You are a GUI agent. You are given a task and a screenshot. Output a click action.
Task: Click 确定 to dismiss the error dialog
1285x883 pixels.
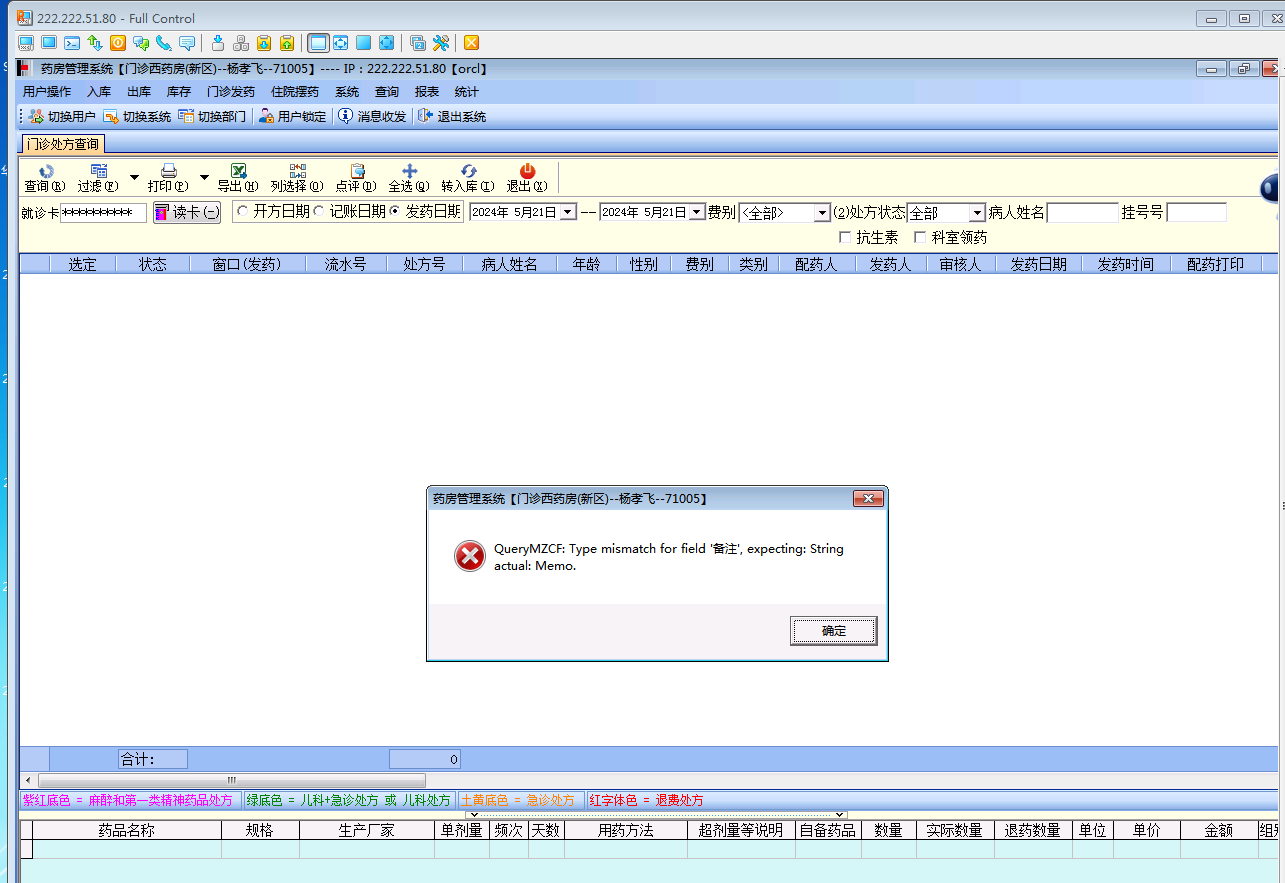click(x=834, y=631)
